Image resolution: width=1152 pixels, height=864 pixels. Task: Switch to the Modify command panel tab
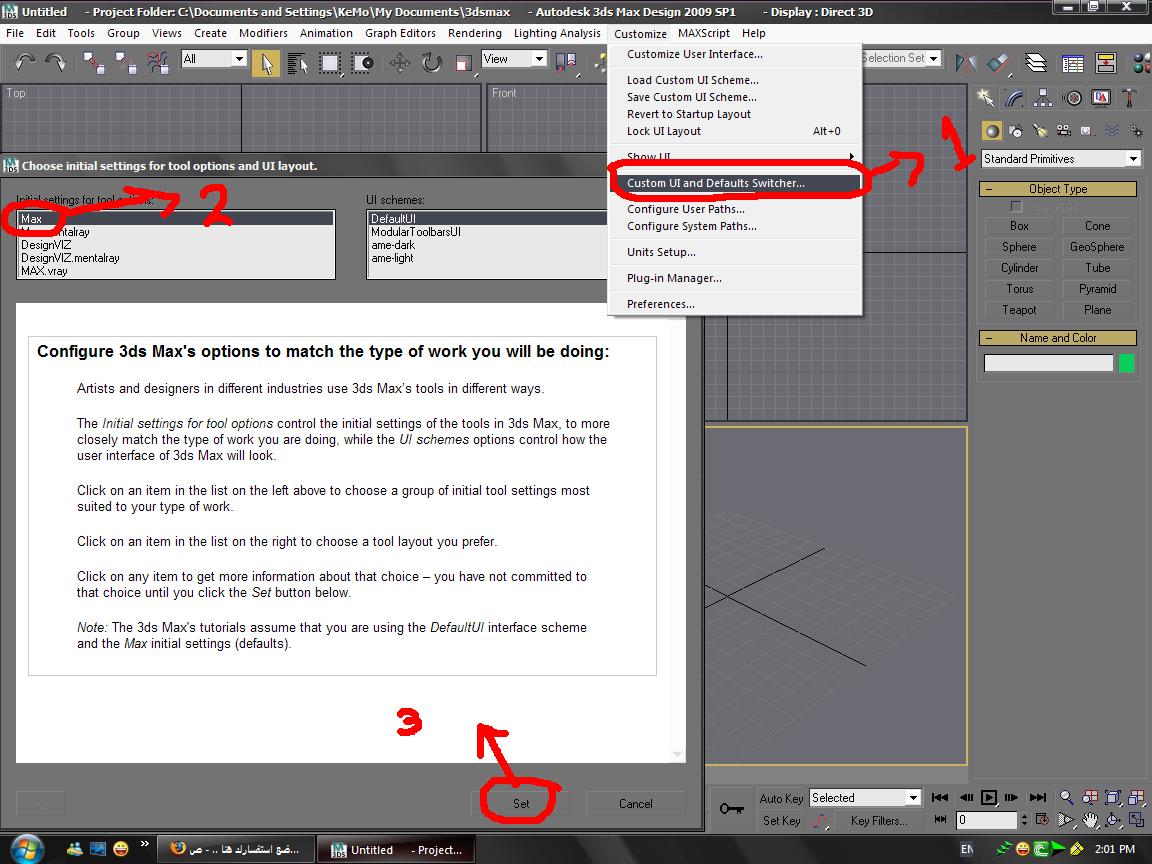(x=1015, y=98)
